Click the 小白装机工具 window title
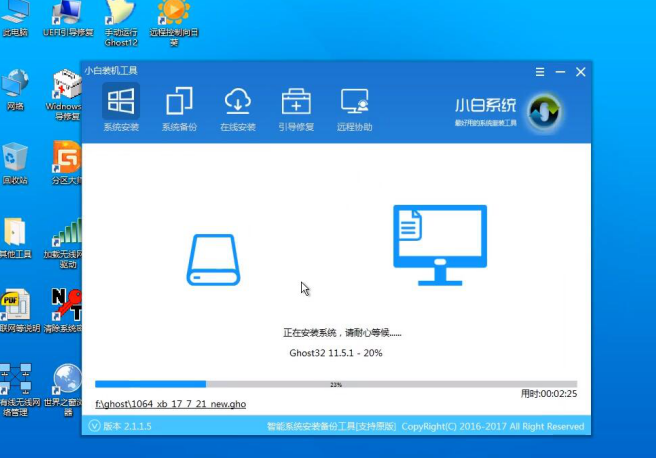This screenshot has width=656, height=458. tap(111, 71)
